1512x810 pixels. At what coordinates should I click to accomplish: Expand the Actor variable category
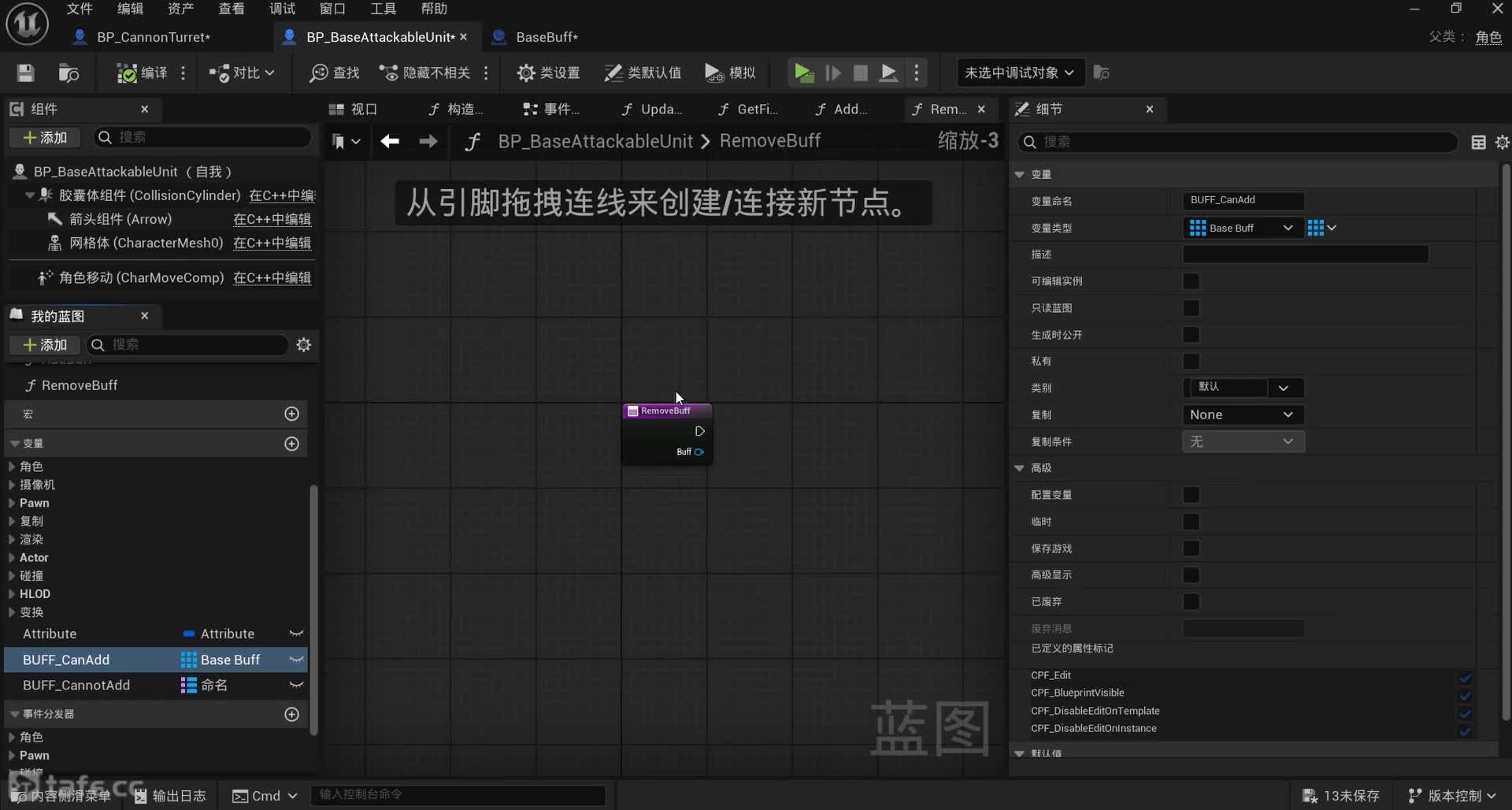[12, 558]
